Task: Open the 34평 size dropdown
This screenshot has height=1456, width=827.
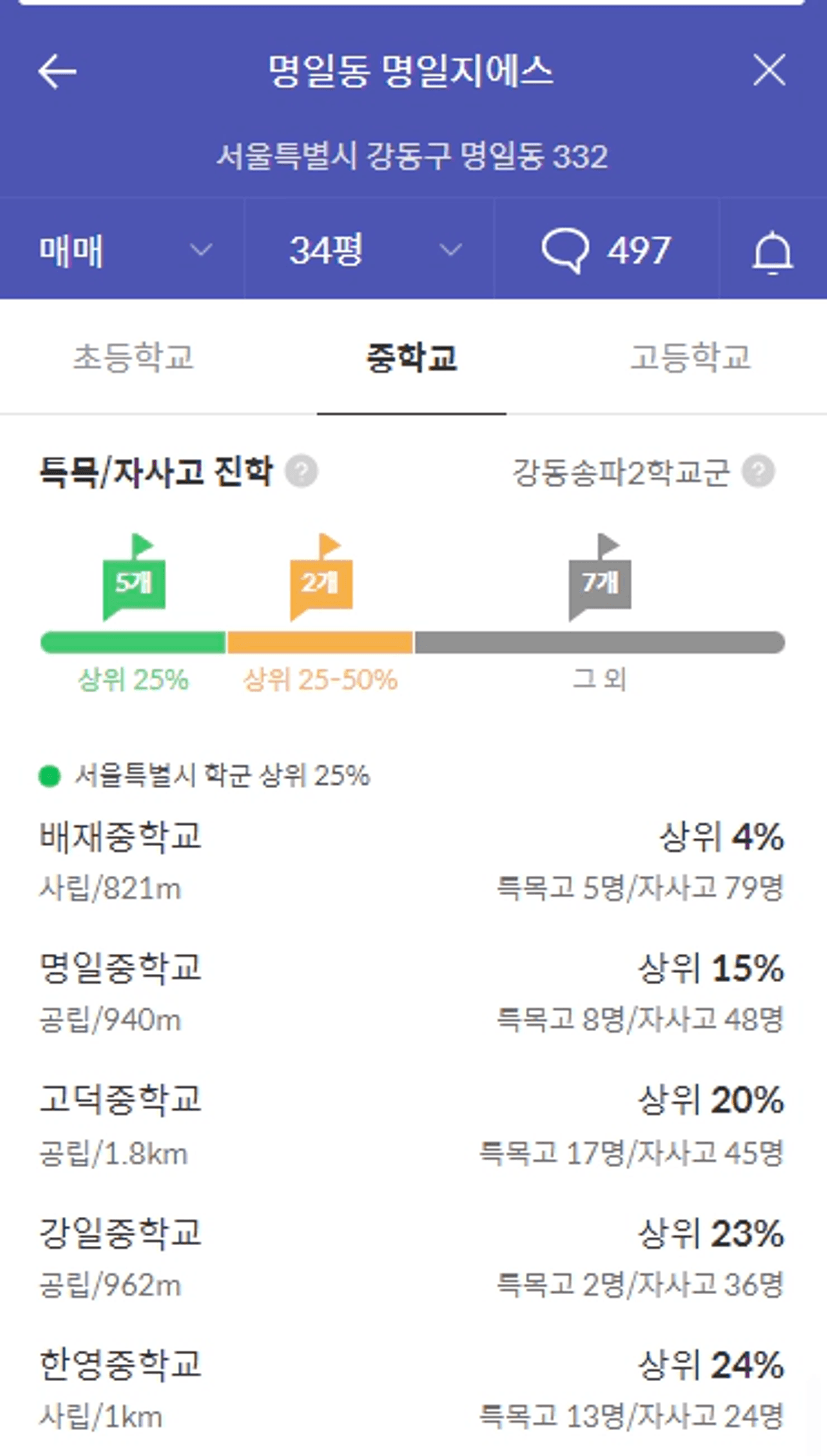Action: click(x=370, y=250)
